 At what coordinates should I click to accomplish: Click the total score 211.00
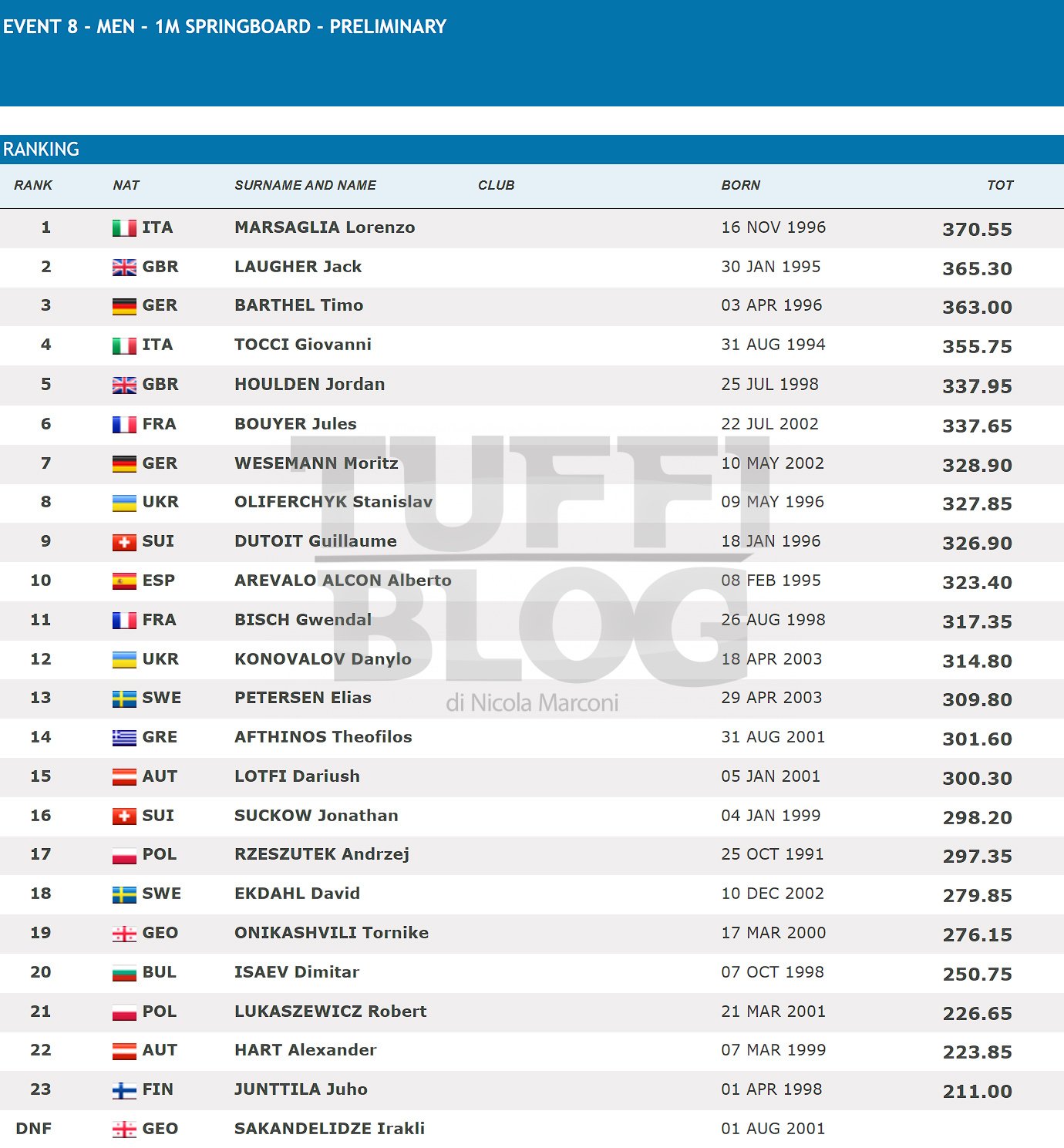(977, 1091)
